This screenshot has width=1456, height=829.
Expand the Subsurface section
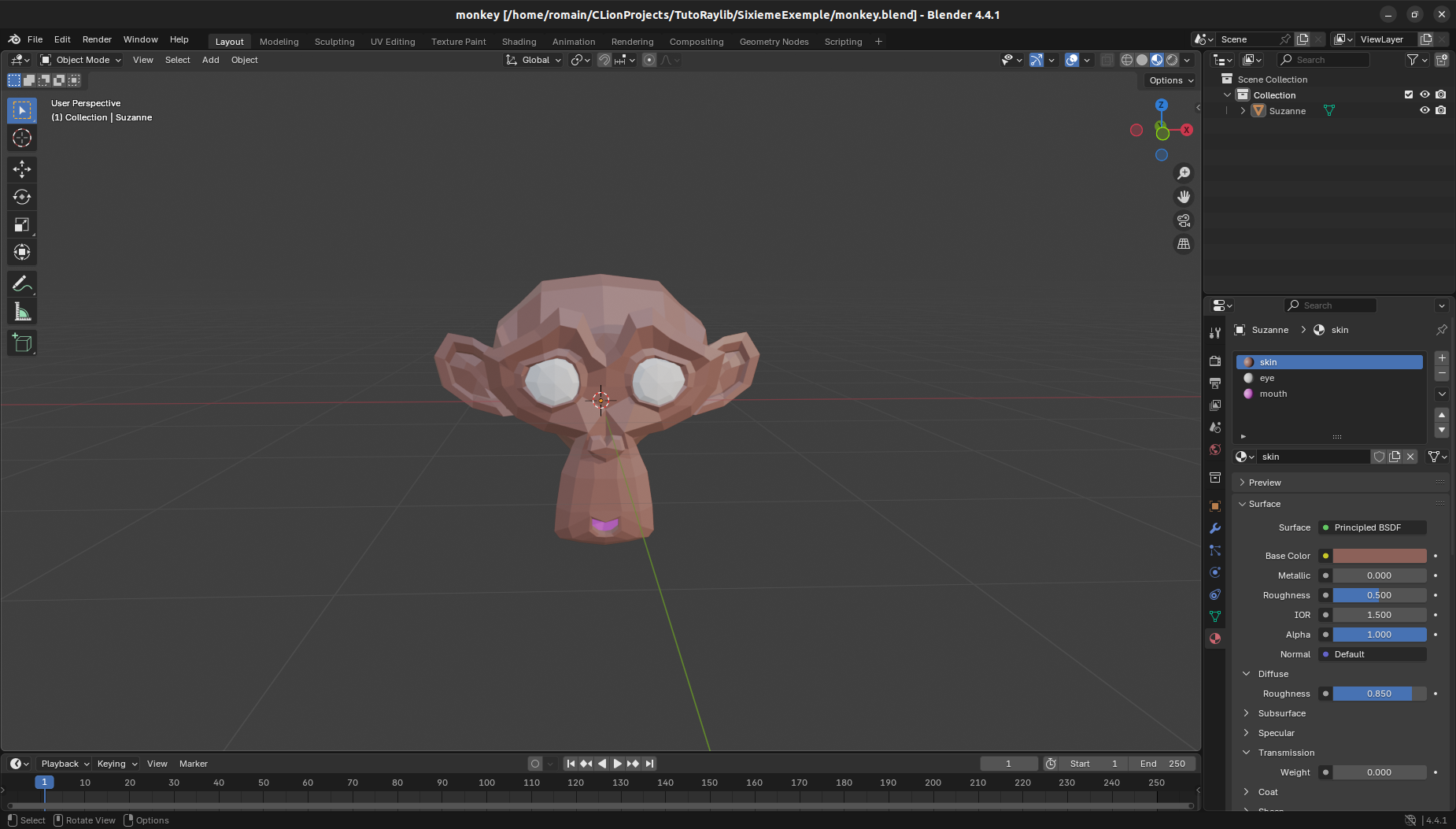1283,713
